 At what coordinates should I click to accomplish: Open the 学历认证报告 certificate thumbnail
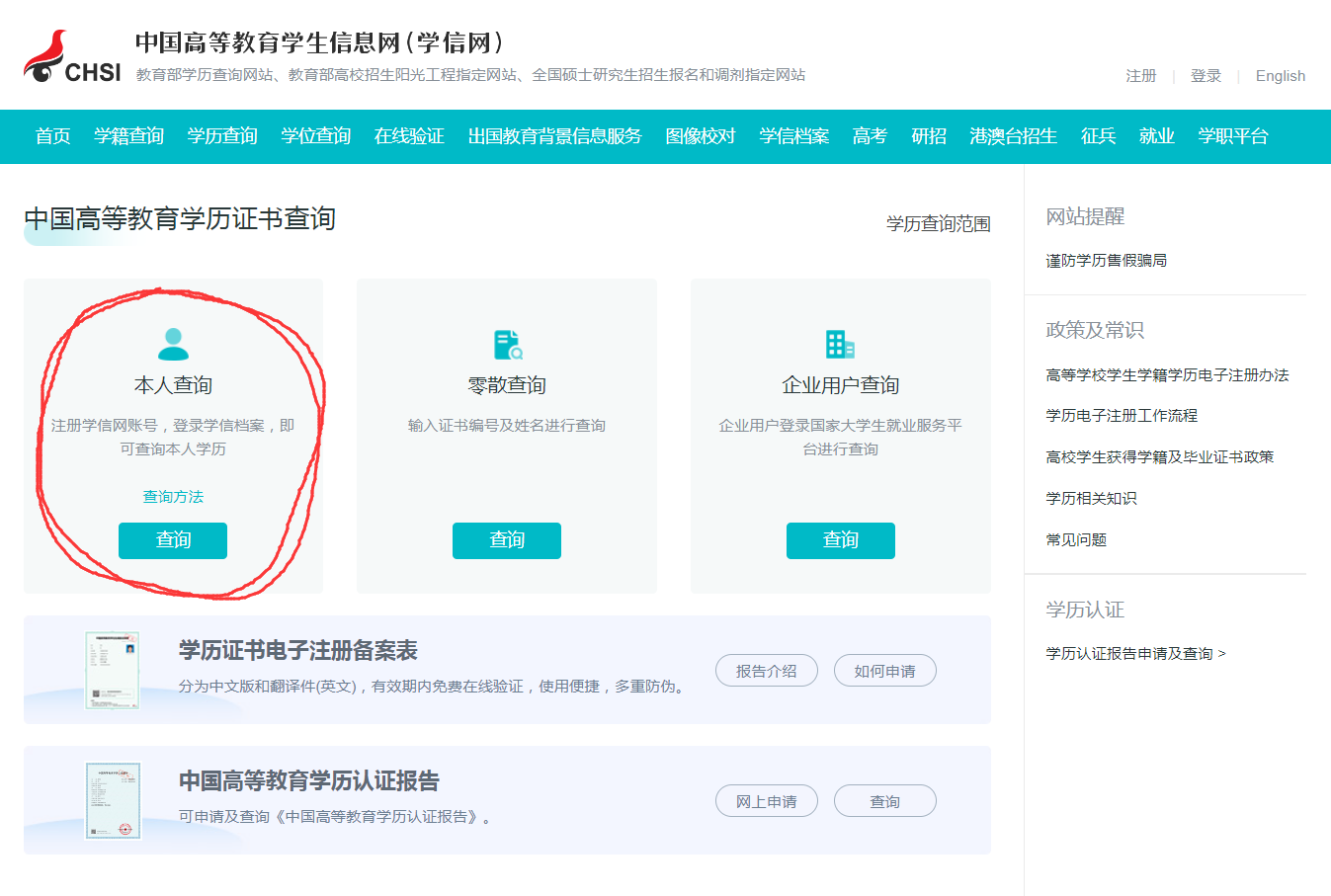[x=113, y=801]
